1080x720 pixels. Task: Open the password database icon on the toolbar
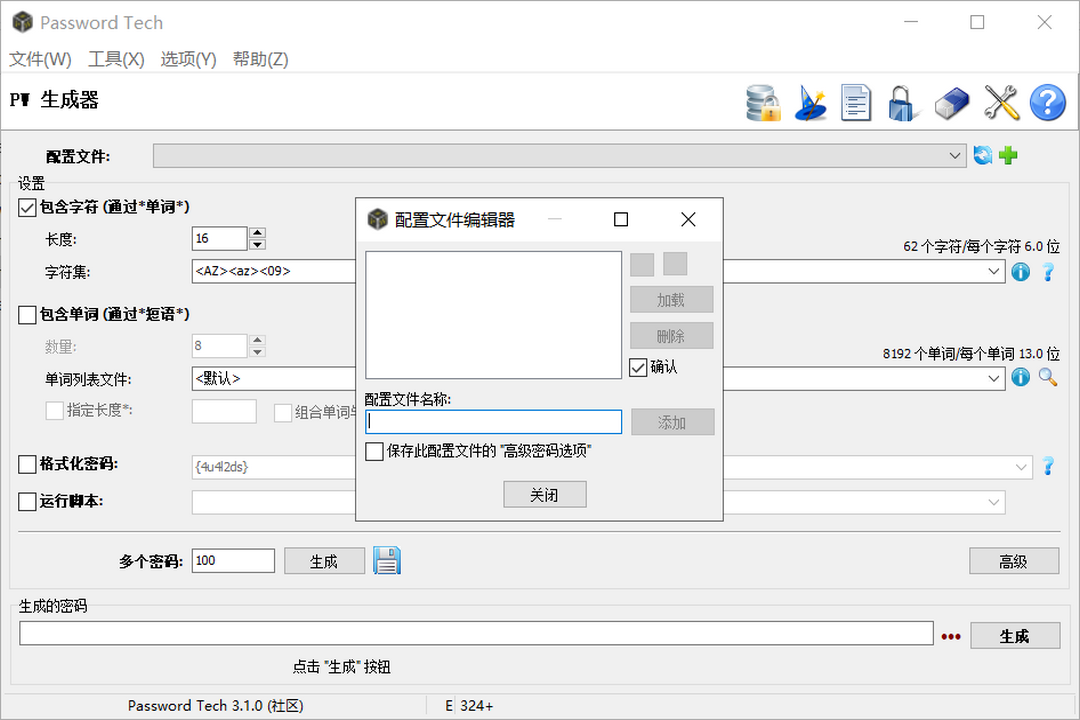pyautogui.click(x=763, y=103)
